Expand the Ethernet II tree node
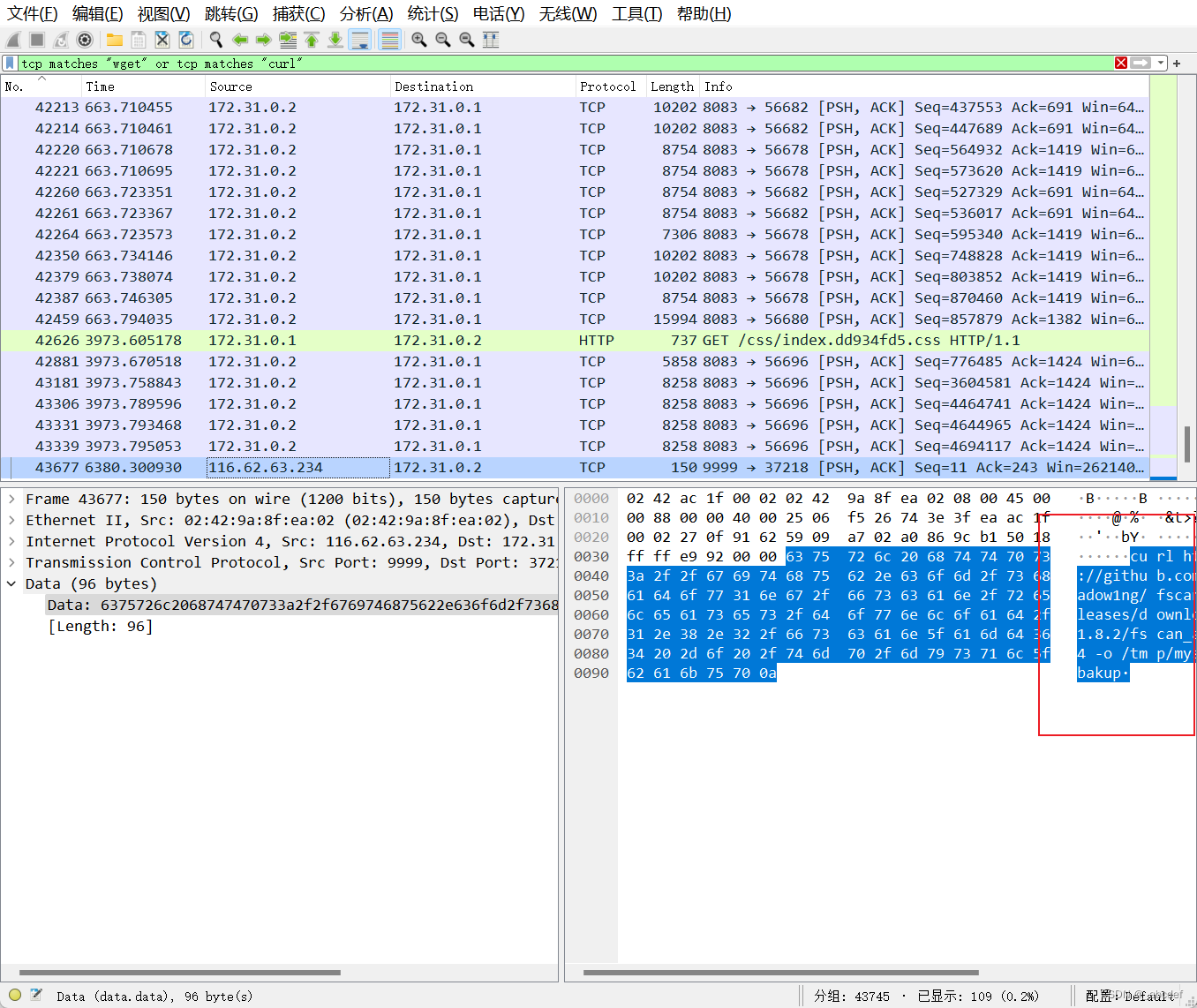1197x1008 pixels. coord(11,520)
